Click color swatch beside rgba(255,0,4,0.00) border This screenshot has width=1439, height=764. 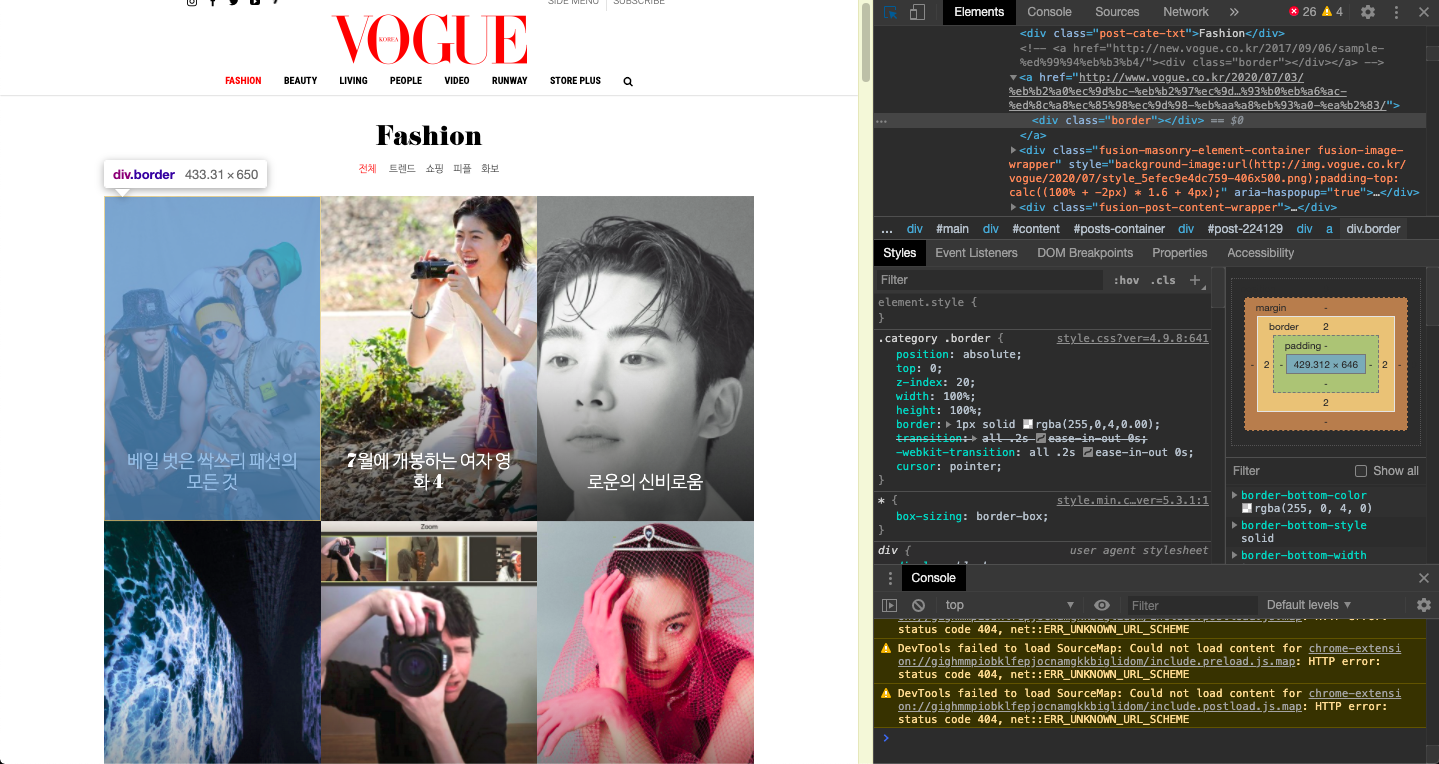pyautogui.click(x=1027, y=424)
